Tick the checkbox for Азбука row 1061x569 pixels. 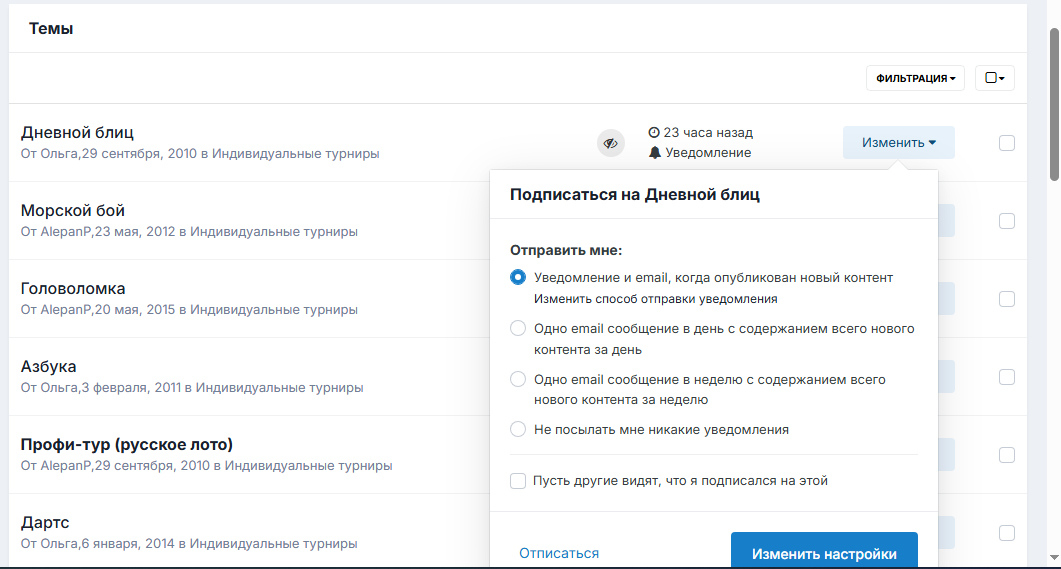[1007, 377]
